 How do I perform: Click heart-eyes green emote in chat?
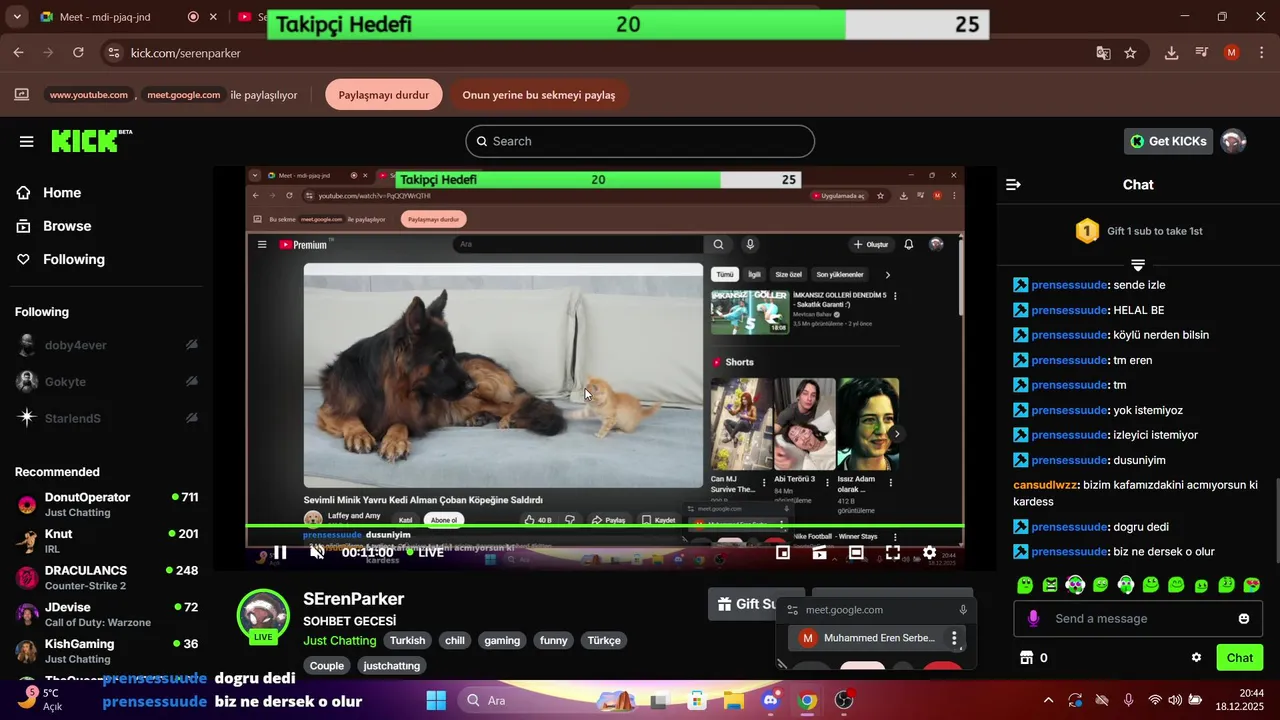1251,585
